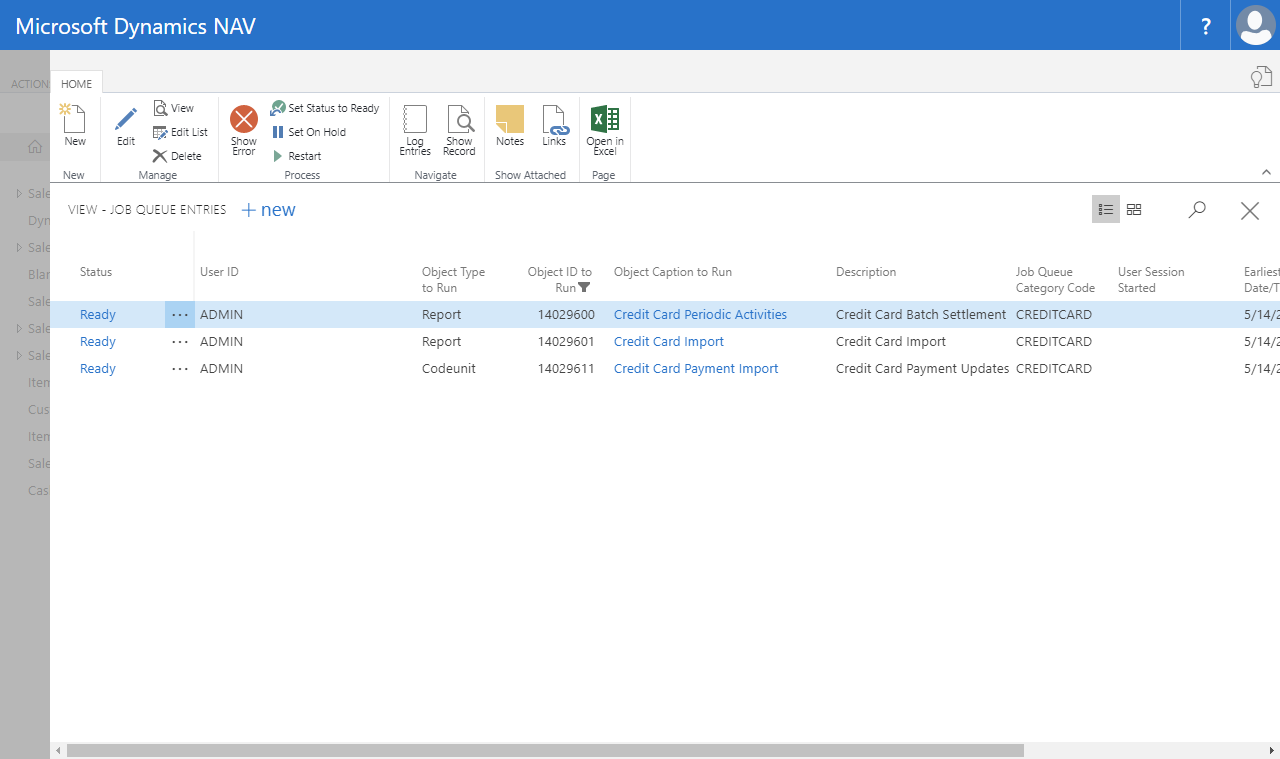Open Log Entries
Screen dimensions: 1280x759
[x=415, y=131]
